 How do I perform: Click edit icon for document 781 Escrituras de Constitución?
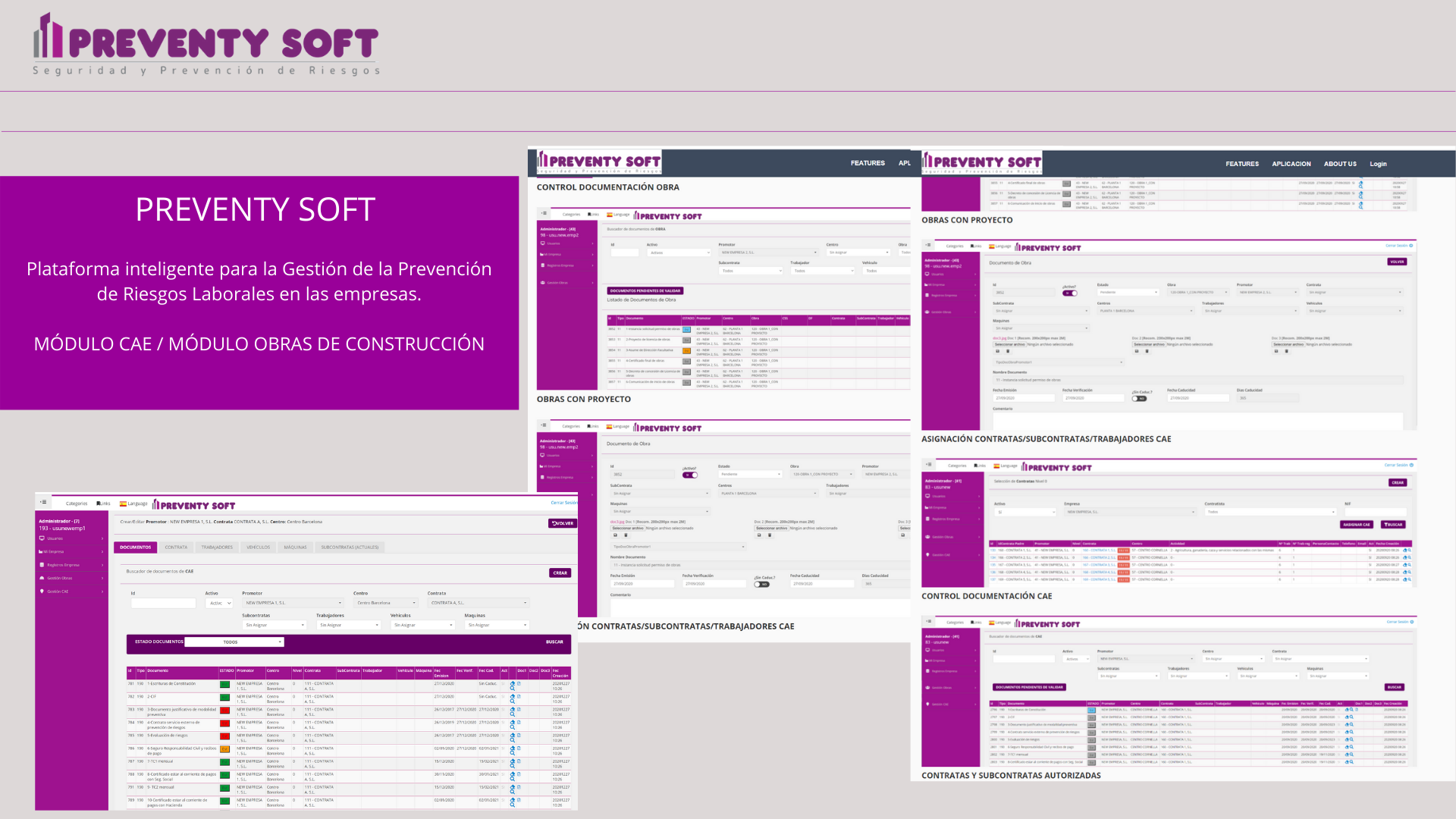[513, 683]
